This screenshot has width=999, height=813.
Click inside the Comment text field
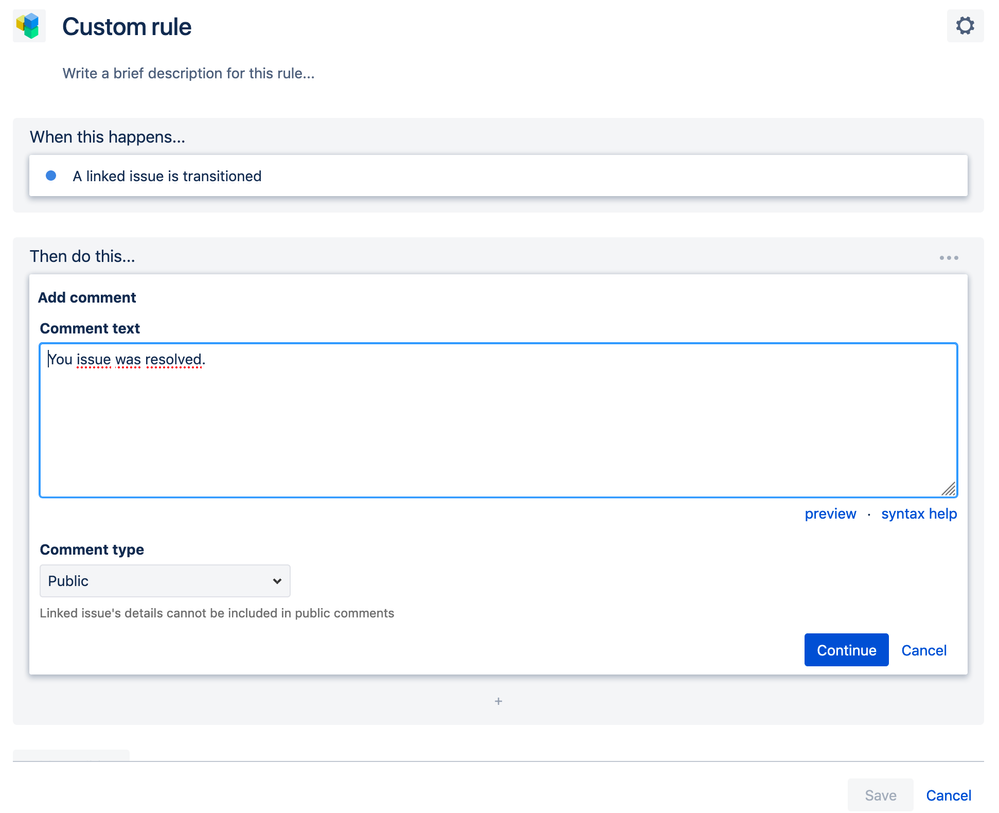(x=498, y=420)
